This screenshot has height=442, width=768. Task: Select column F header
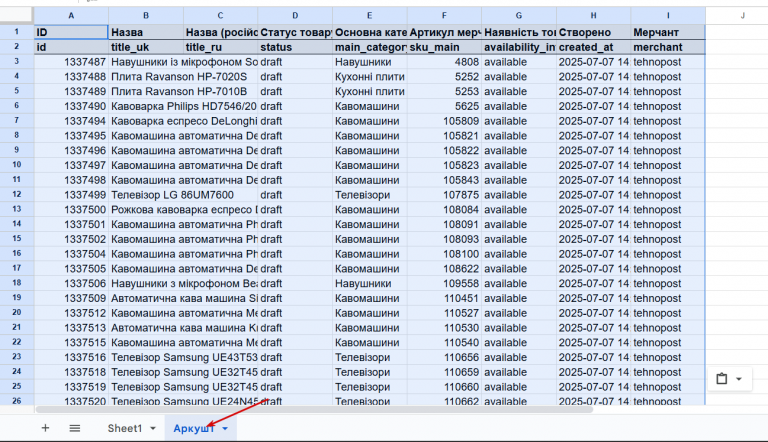click(444, 16)
